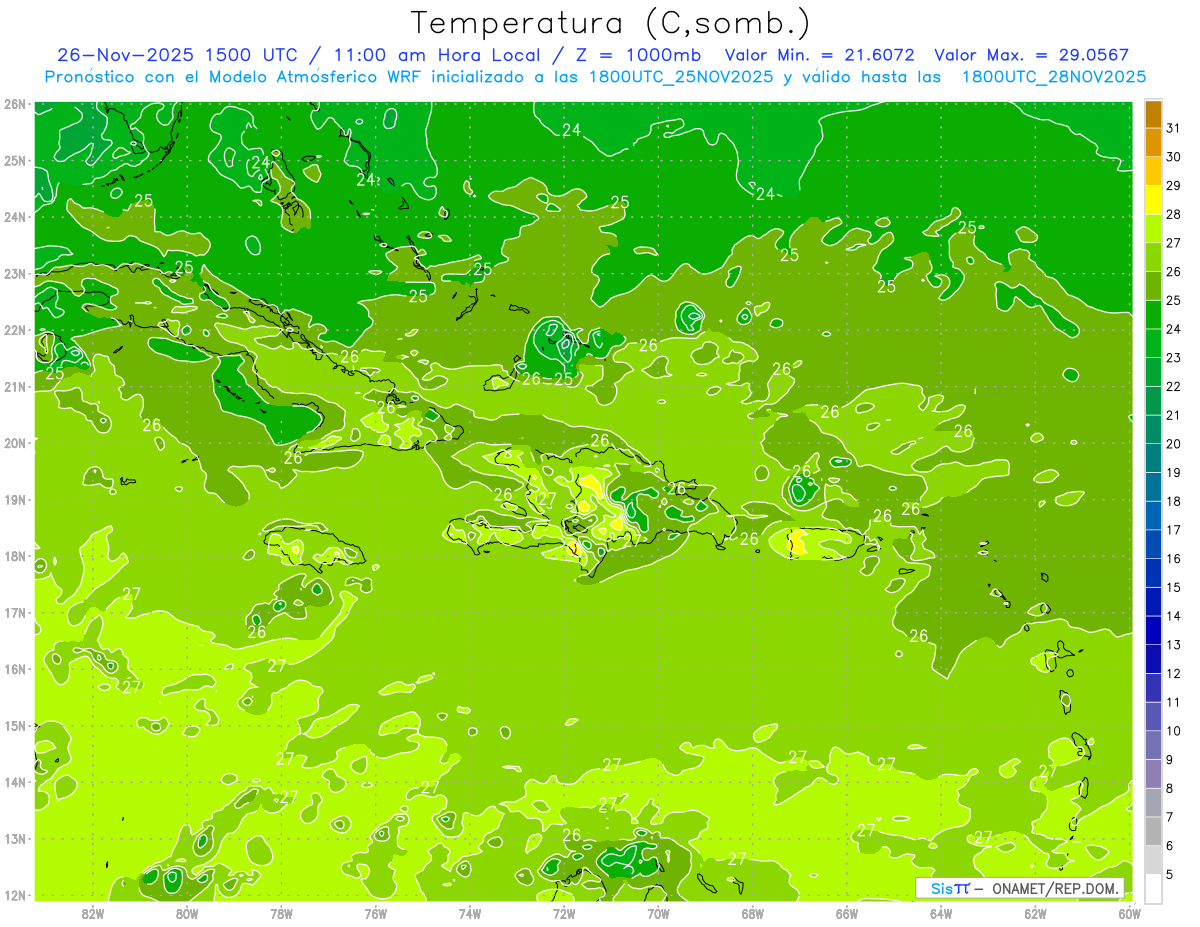Pick the blue colorbar band between 15 and 16

pos(1153,573)
